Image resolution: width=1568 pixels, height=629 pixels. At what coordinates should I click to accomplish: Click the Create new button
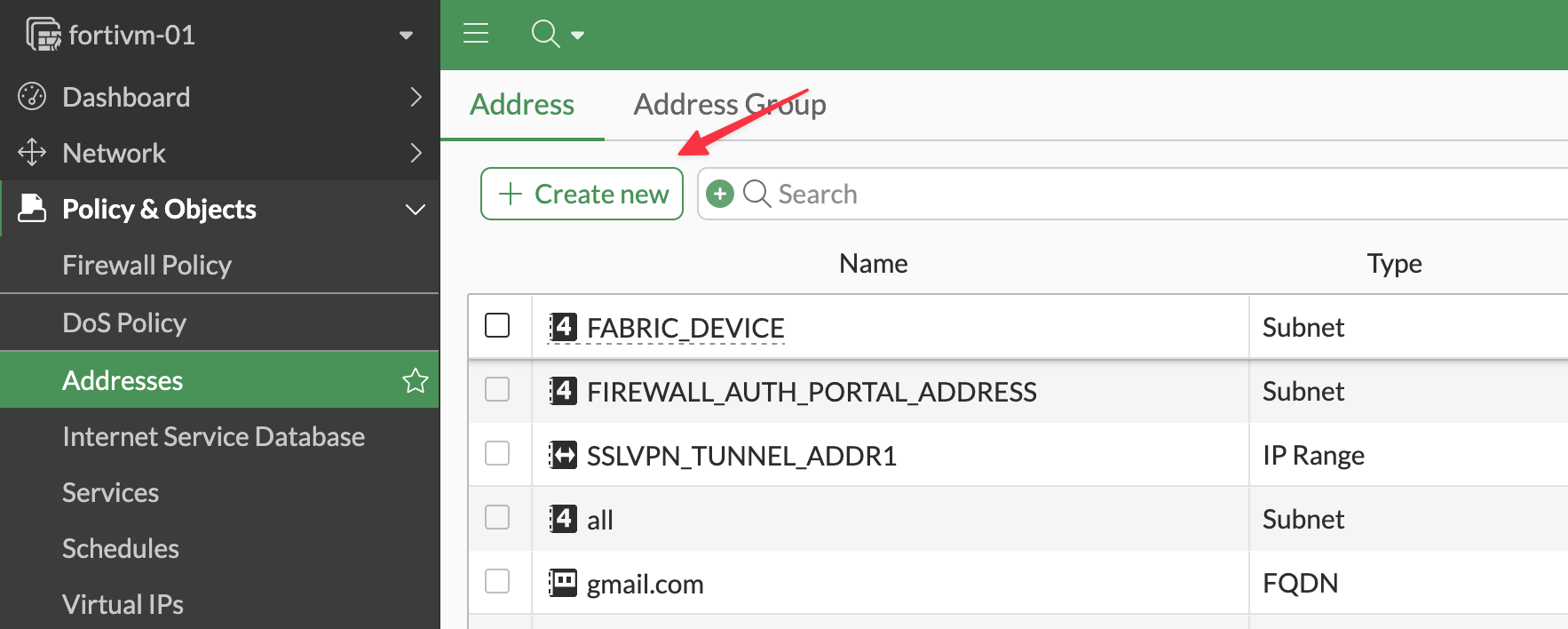[582, 194]
